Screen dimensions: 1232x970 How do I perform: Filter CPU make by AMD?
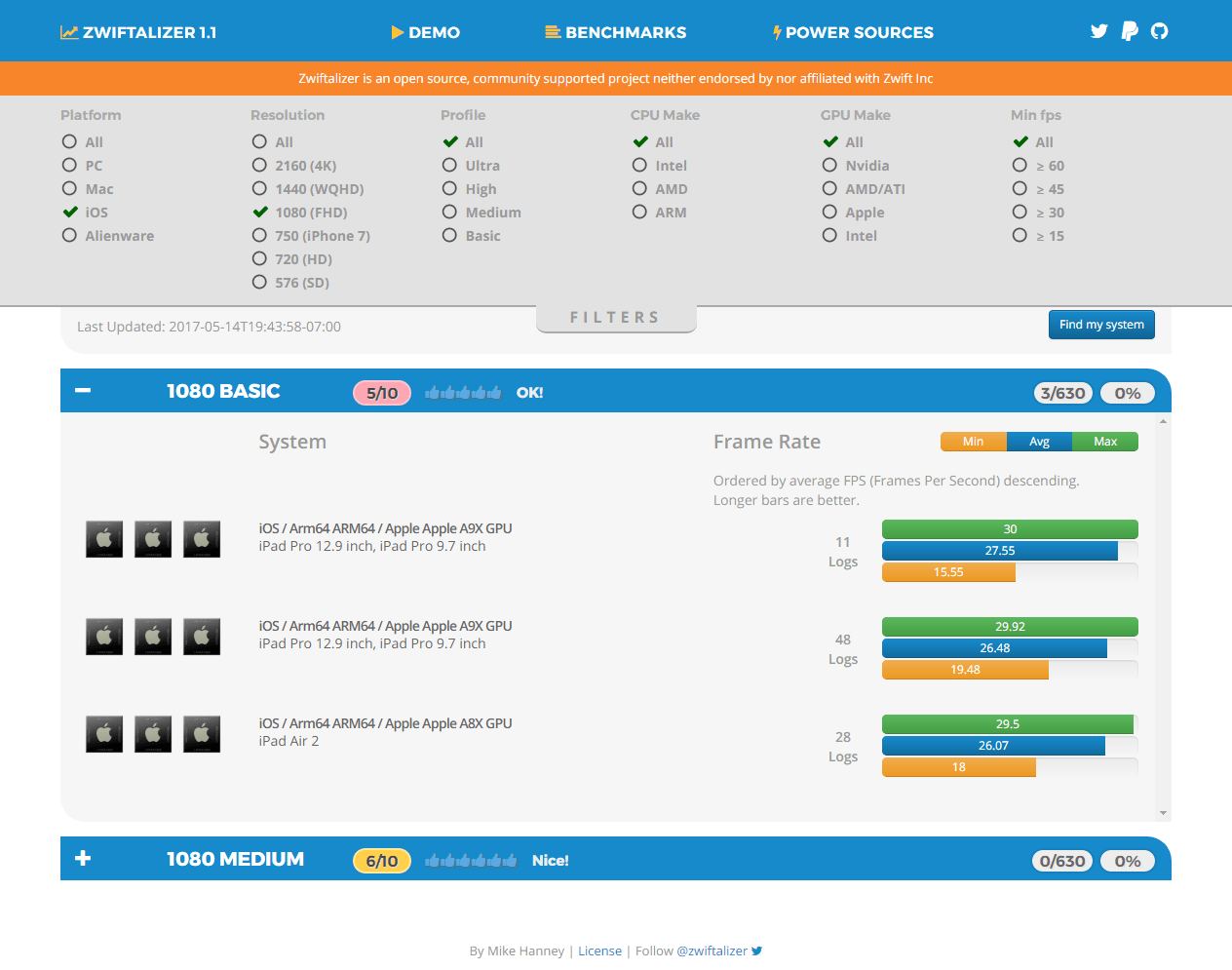pyautogui.click(x=660, y=189)
